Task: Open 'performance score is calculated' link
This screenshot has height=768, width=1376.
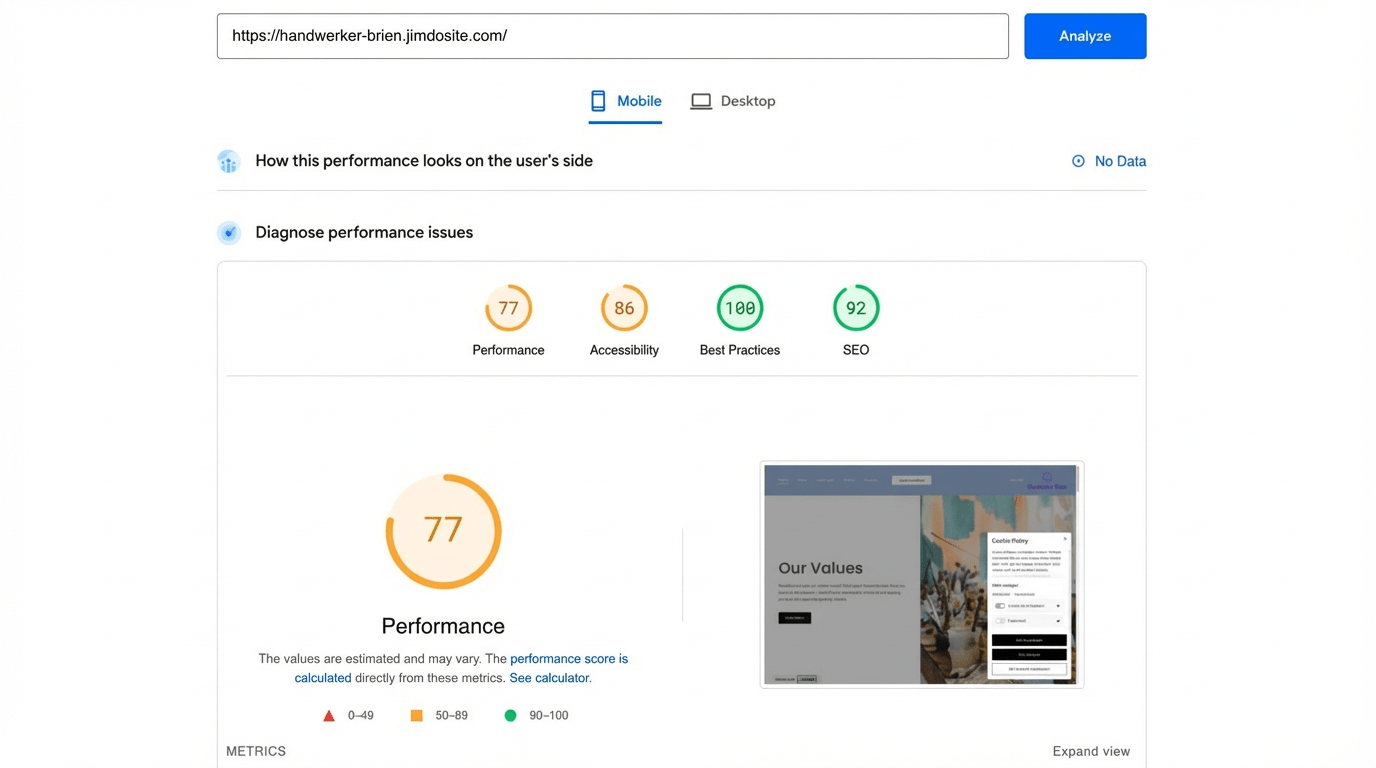Action: [x=568, y=659]
